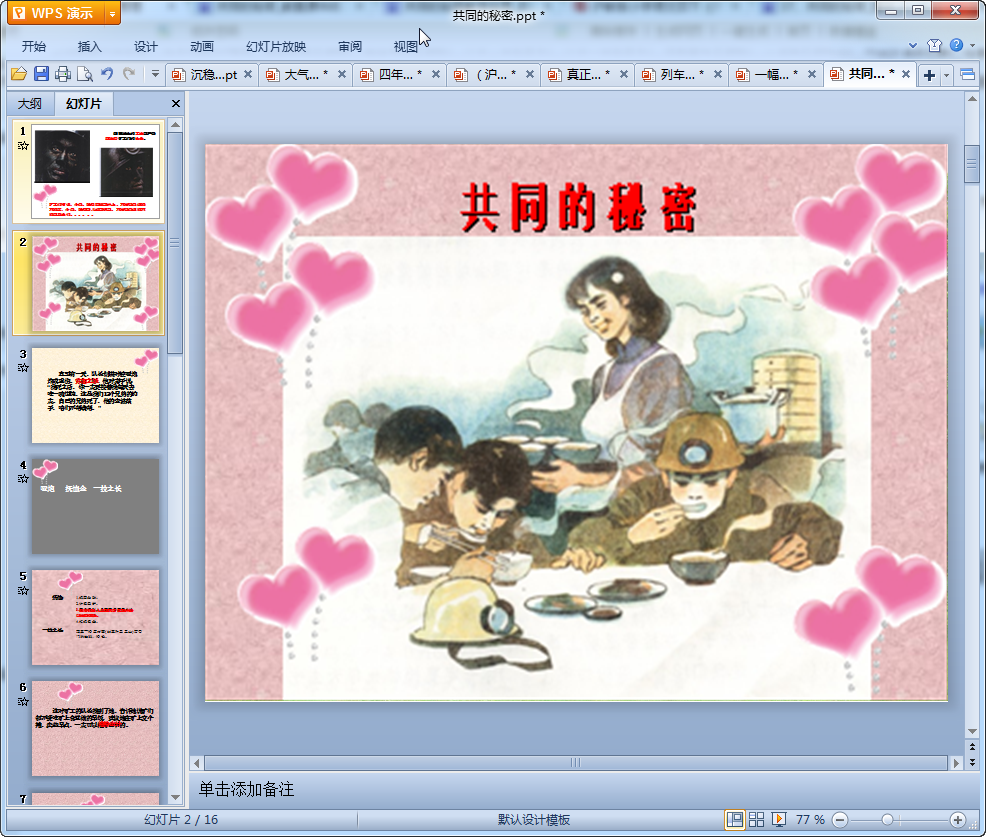Viewport: 986px width, 837px height.
Task: Open the 幻灯片放映 menu tab
Action: (x=275, y=47)
